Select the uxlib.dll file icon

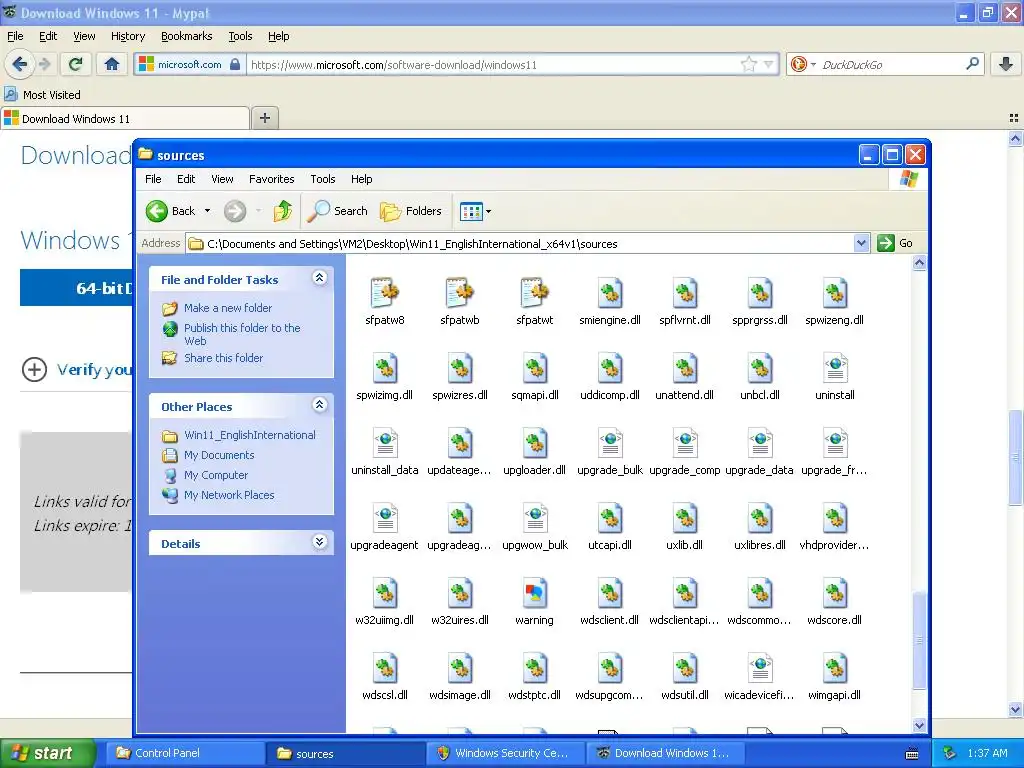684,518
